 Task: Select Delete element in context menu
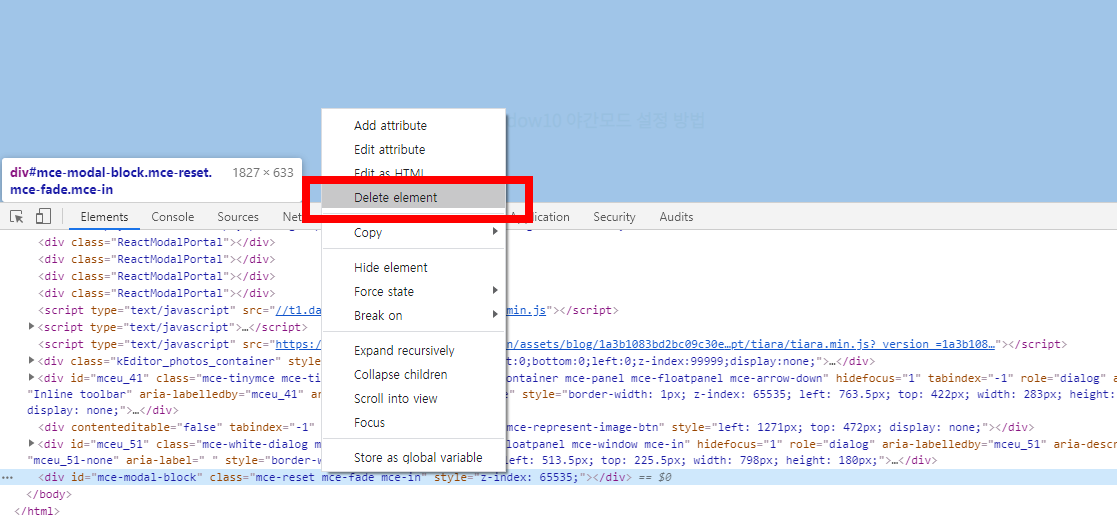click(x=413, y=197)
